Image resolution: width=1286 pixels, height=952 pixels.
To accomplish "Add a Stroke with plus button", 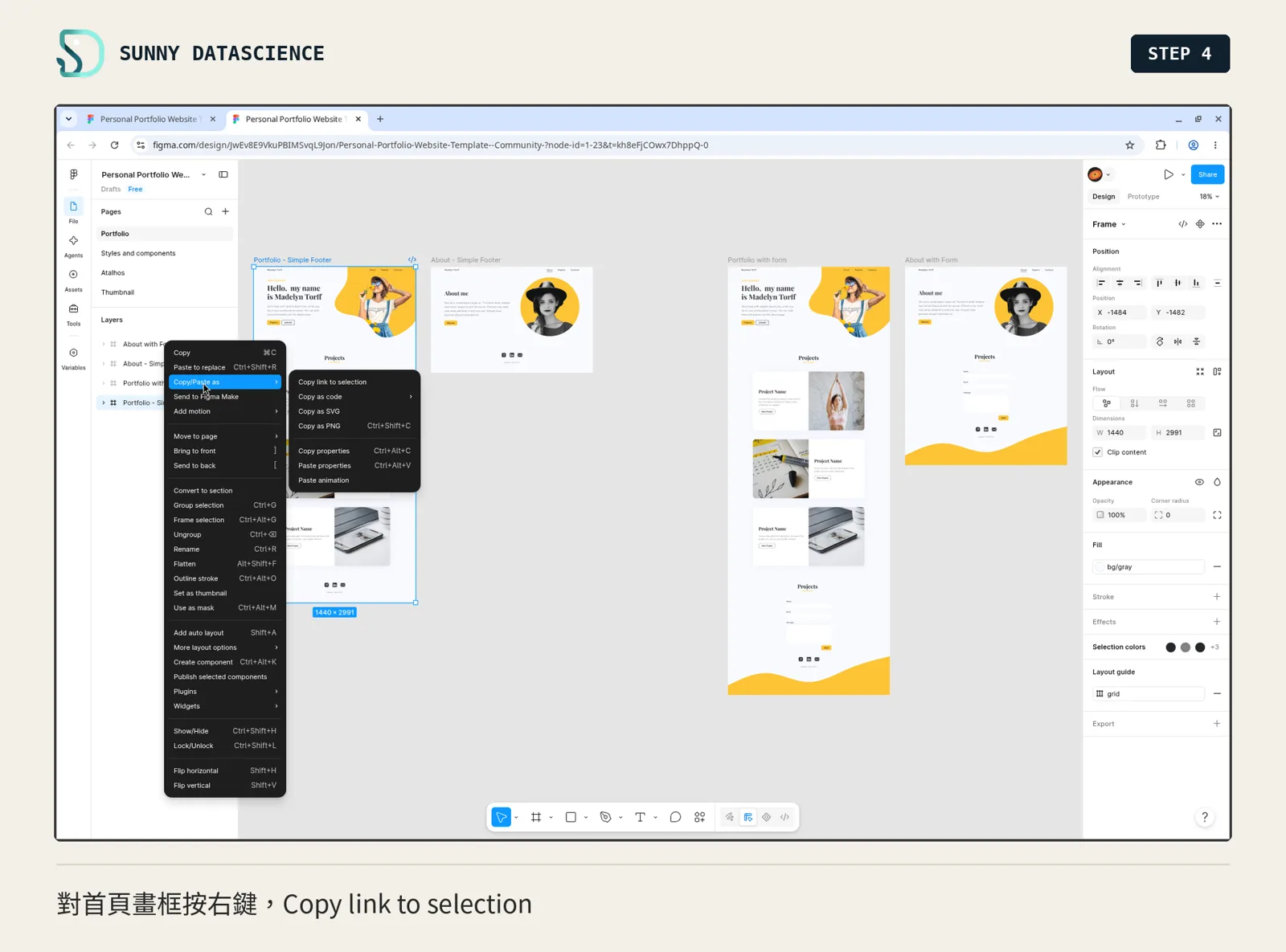I will [x=1217, y=597].
